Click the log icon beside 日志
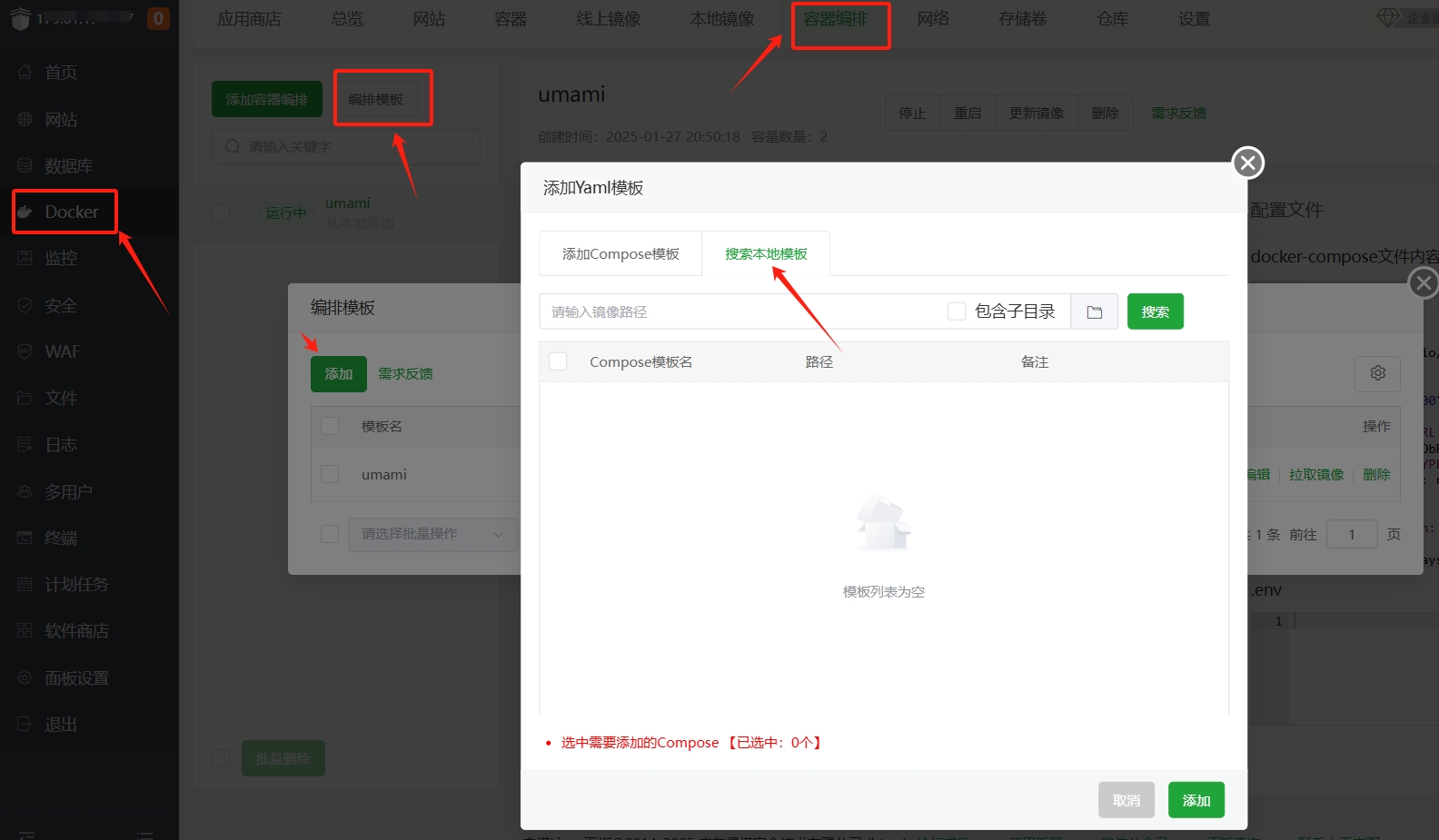The width and height of the screenshot is (1439, 840). [x=25, y=444]
